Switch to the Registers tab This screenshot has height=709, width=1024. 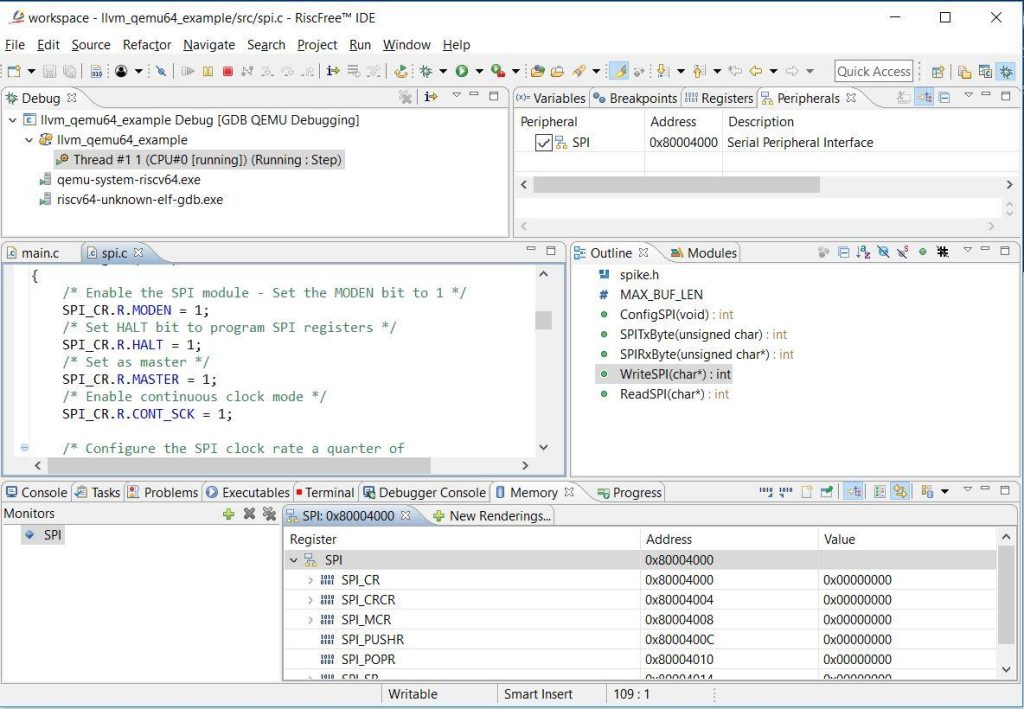click(719, 98)
